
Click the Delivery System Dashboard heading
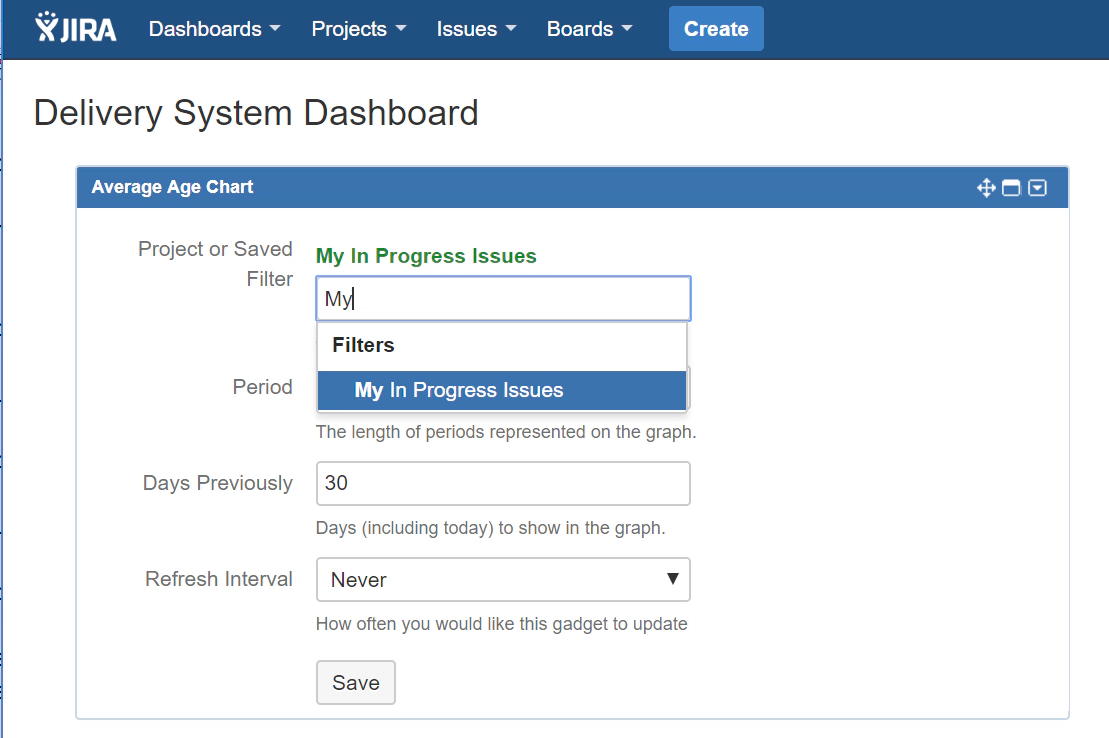(x=256, y=113)
